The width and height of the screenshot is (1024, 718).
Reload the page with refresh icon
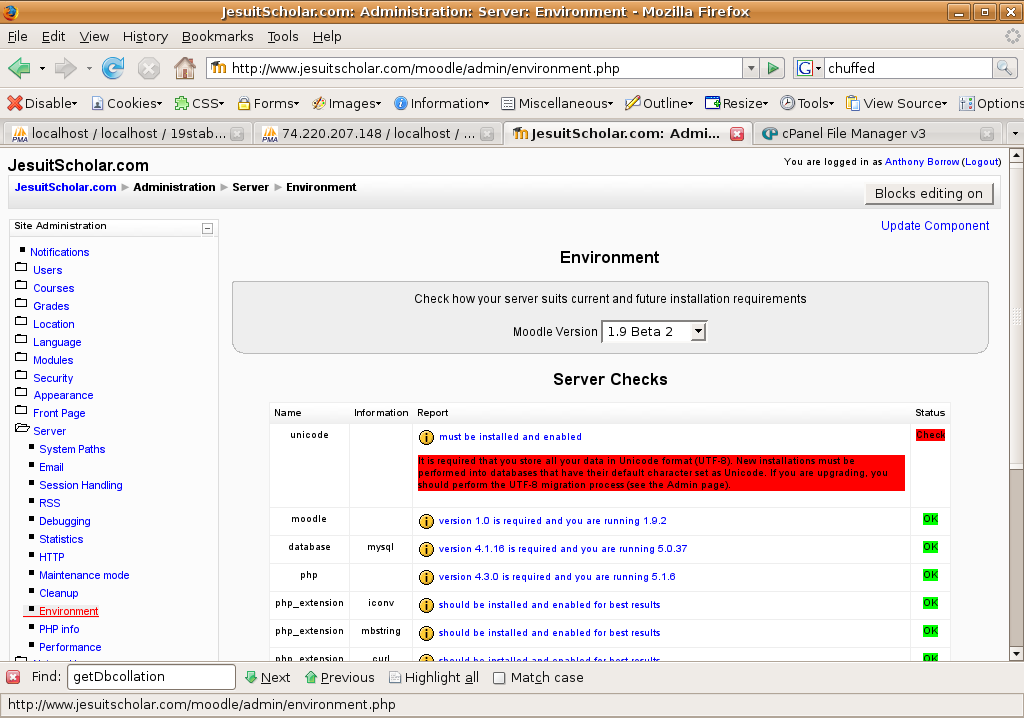pos(113,68)
